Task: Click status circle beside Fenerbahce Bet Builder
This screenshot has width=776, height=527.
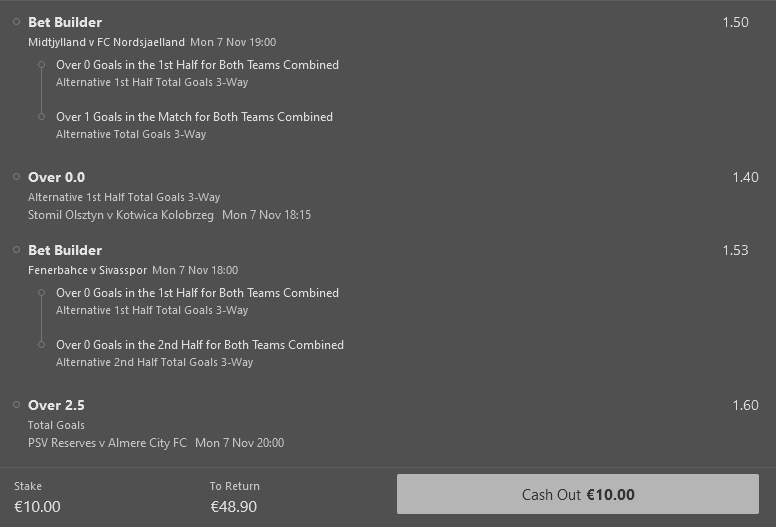Action: point(17,249)
